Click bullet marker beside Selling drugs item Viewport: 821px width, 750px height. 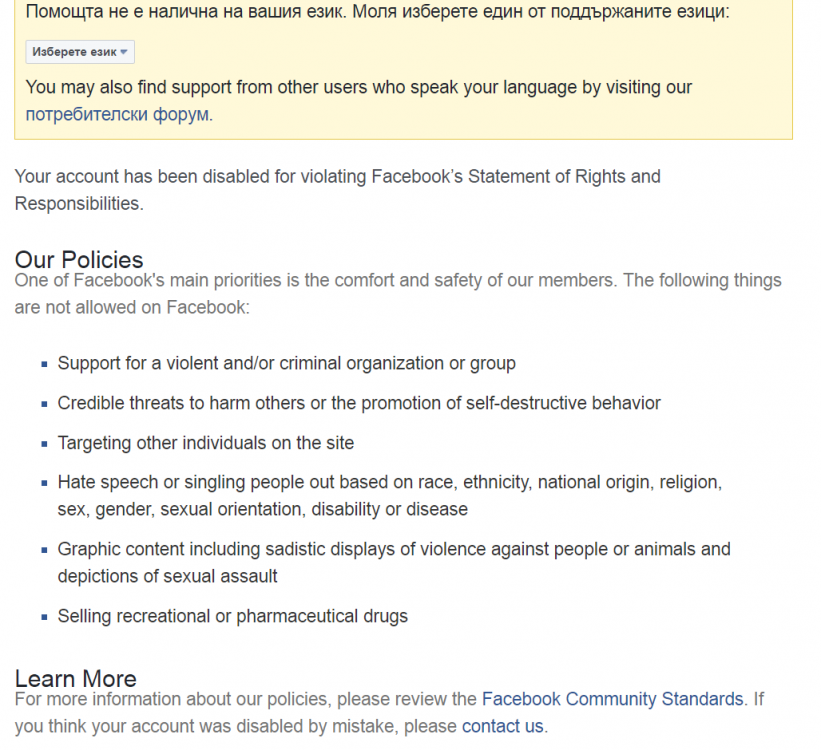(x=45, y=617)
